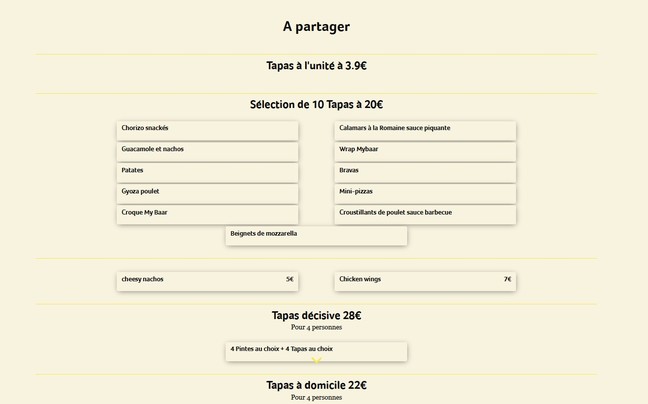Viewport: 648px width, 404px height.
Task: Choose the Patates tapas card
Action: click(207, 172)
